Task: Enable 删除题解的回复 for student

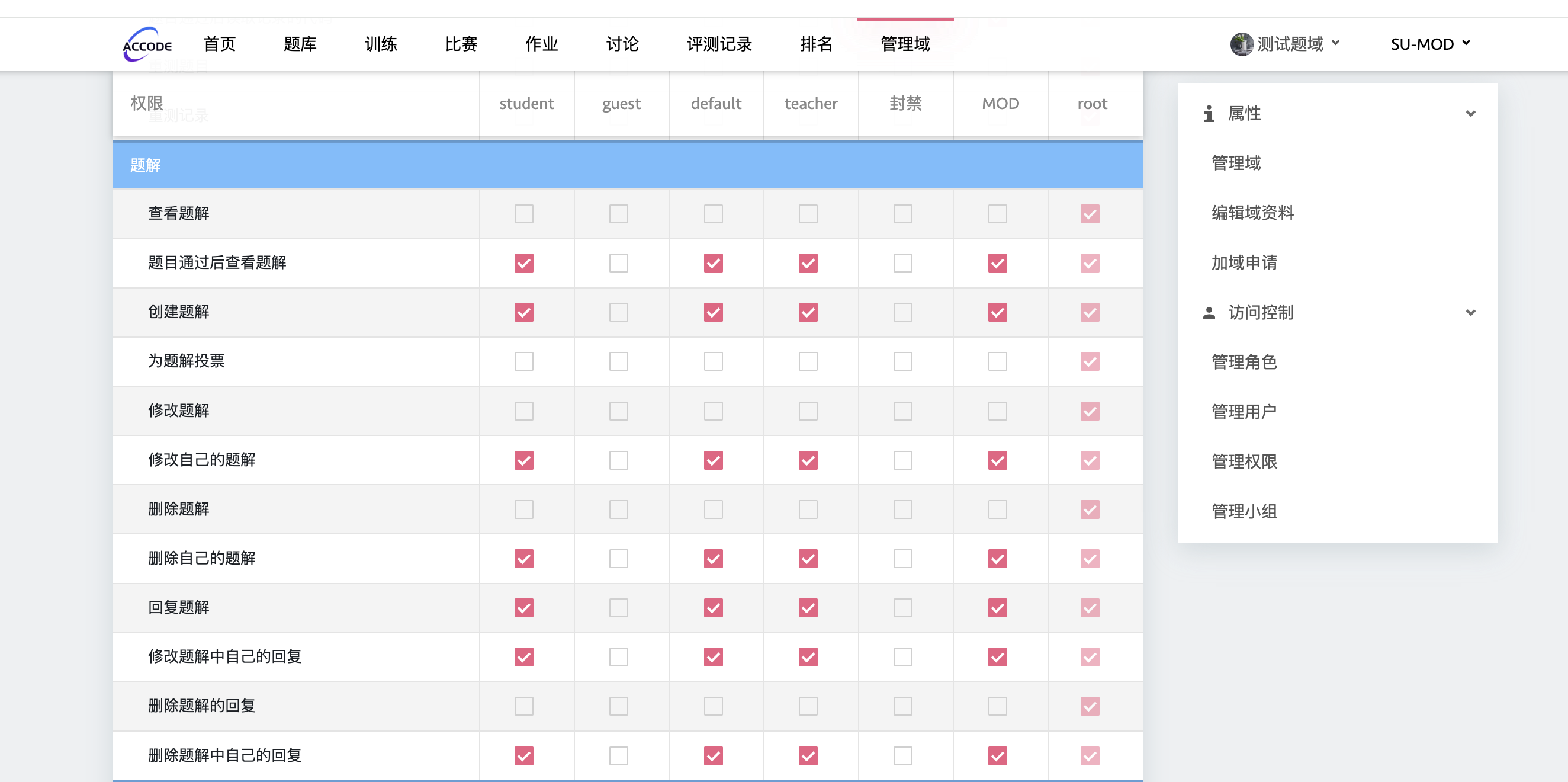Action: click(523, 707)
